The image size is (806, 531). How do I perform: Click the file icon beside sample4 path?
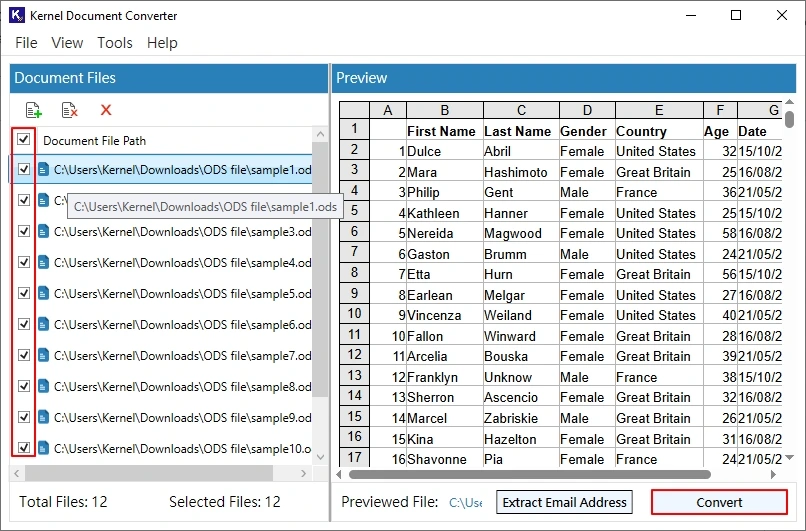point(44,262)
